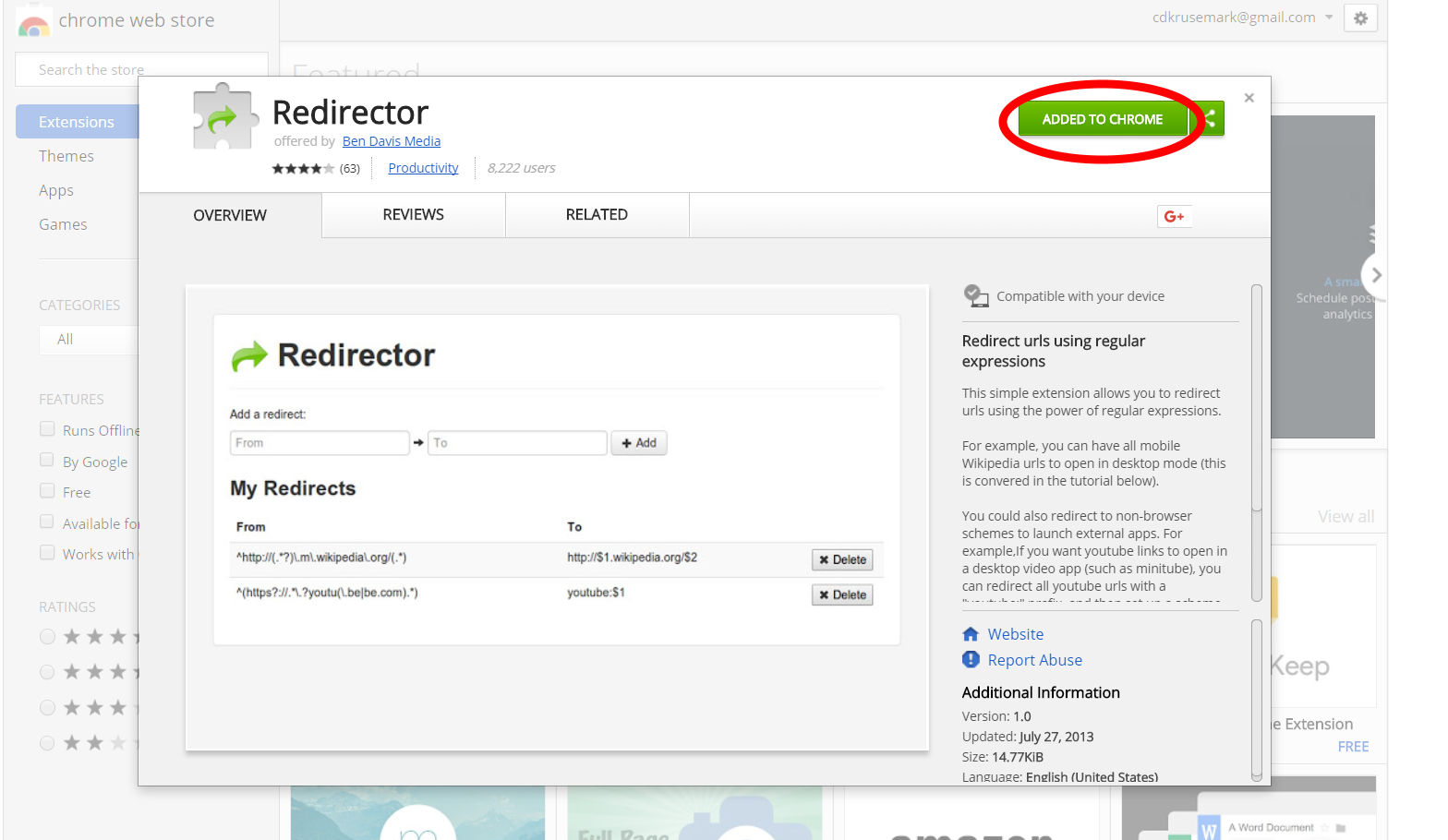Click Delete for the wikipedia redirect row
The height and width of the screenshot is (840, 1448).
pyautogui.click(x=842, y=559)
